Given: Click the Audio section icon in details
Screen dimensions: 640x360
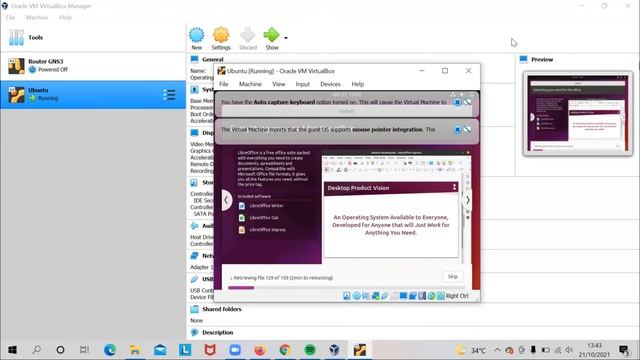Looking at the screenshot, I should click(194, 226).
